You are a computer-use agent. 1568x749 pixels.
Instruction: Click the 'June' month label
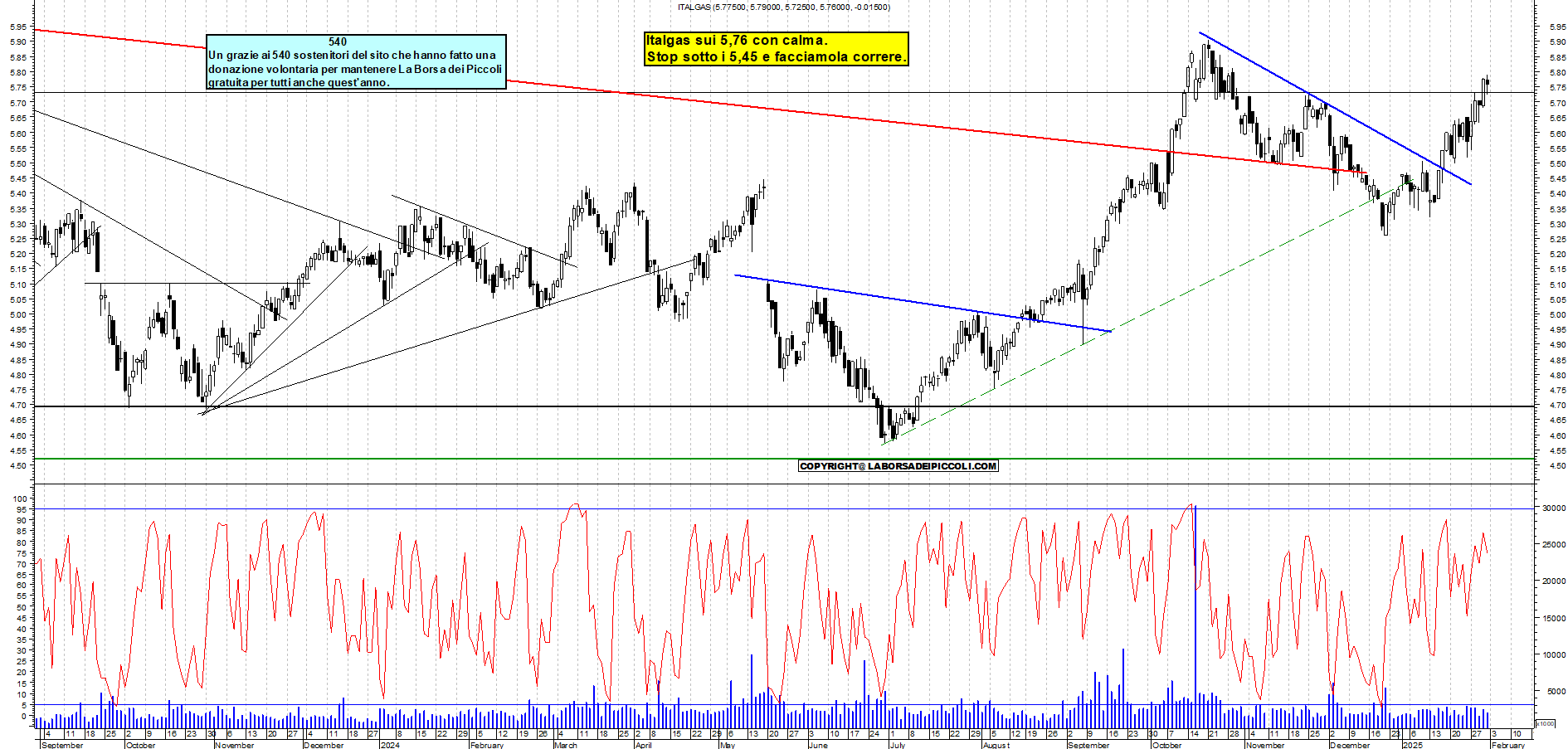click(818, 745)
